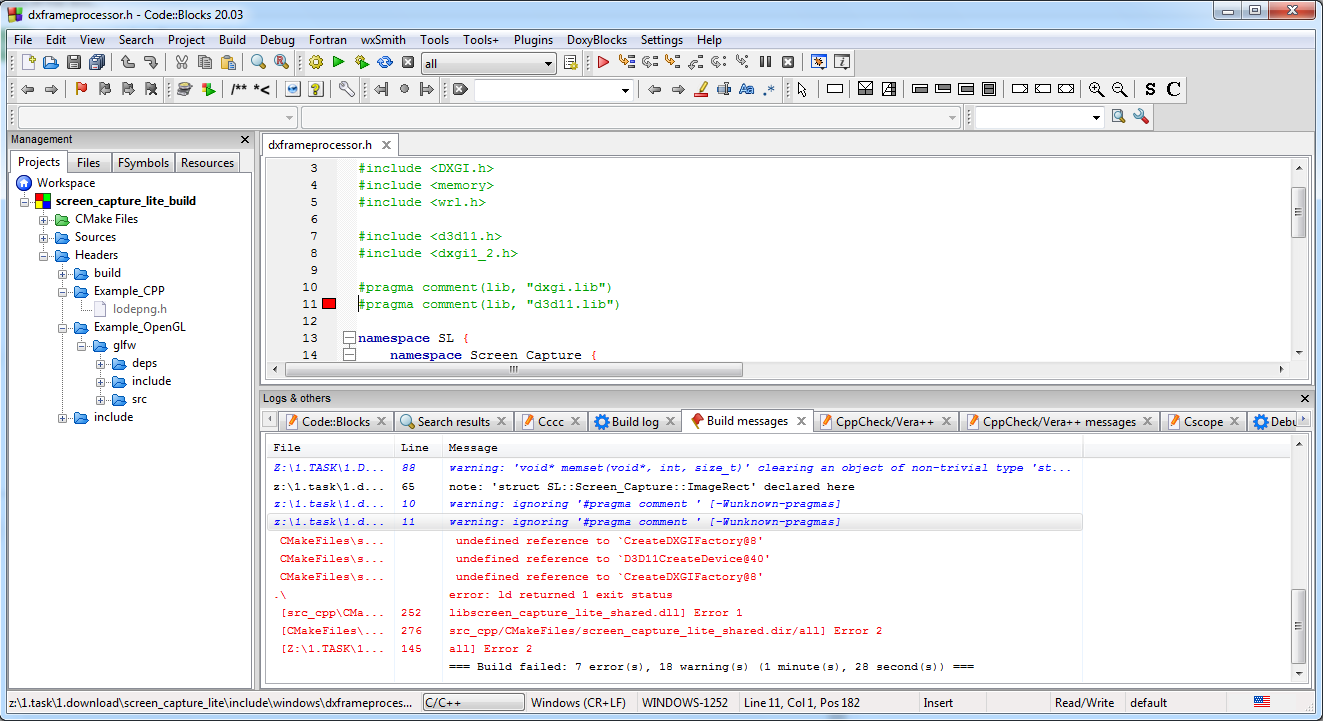Toggle selected text only search option
This screenshot has width=1323, height=721.
pyautogui.click(x=724, y=90)
